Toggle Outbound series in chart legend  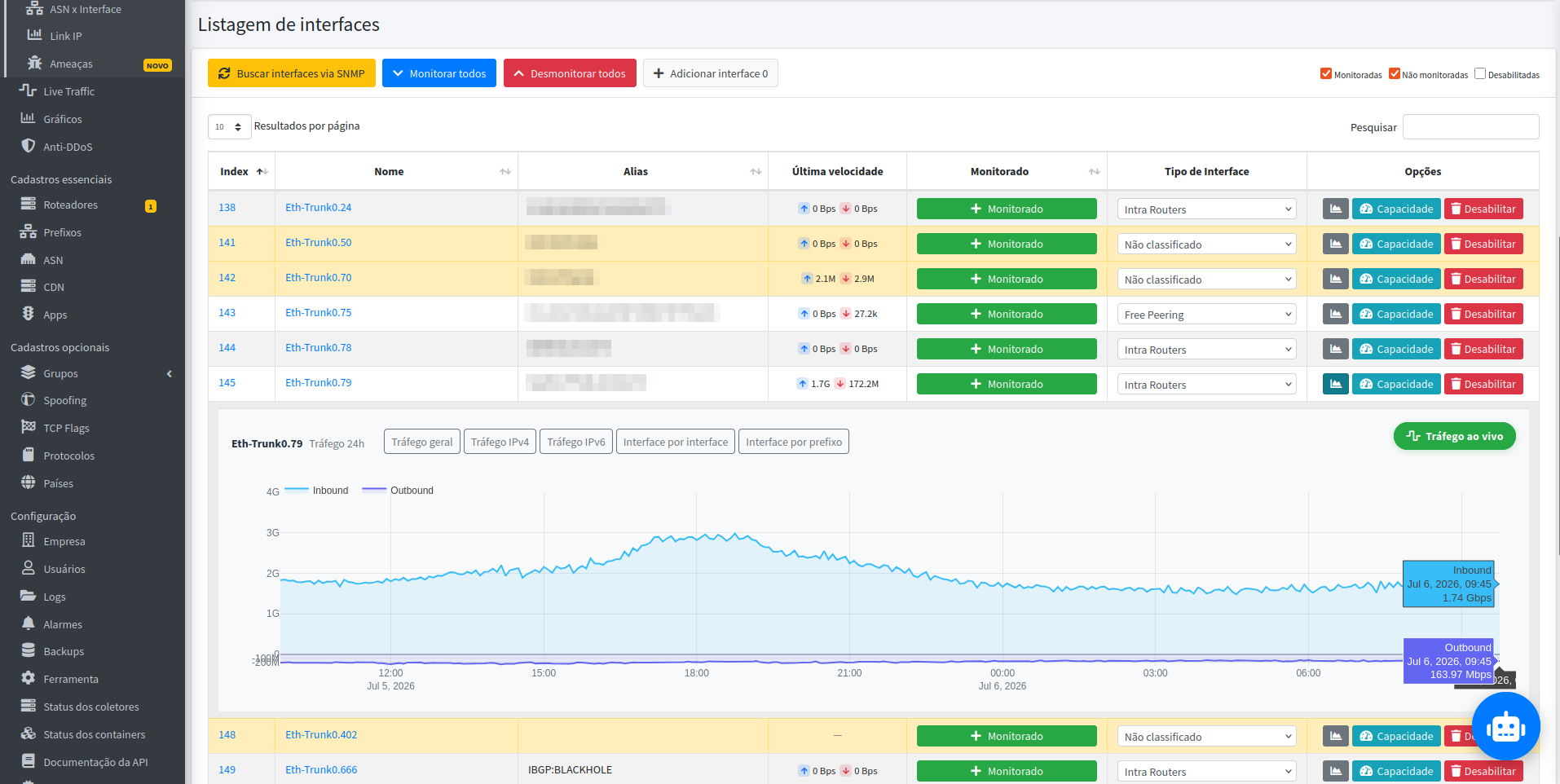(x=399, y=490)
